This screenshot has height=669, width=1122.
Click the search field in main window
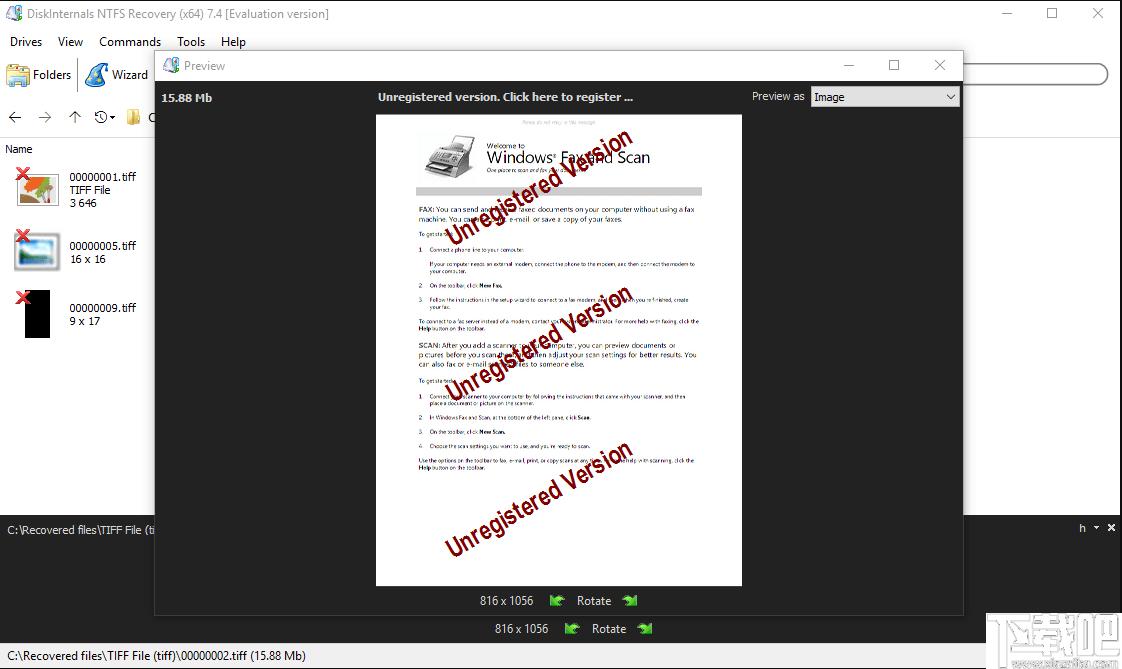1035,74
